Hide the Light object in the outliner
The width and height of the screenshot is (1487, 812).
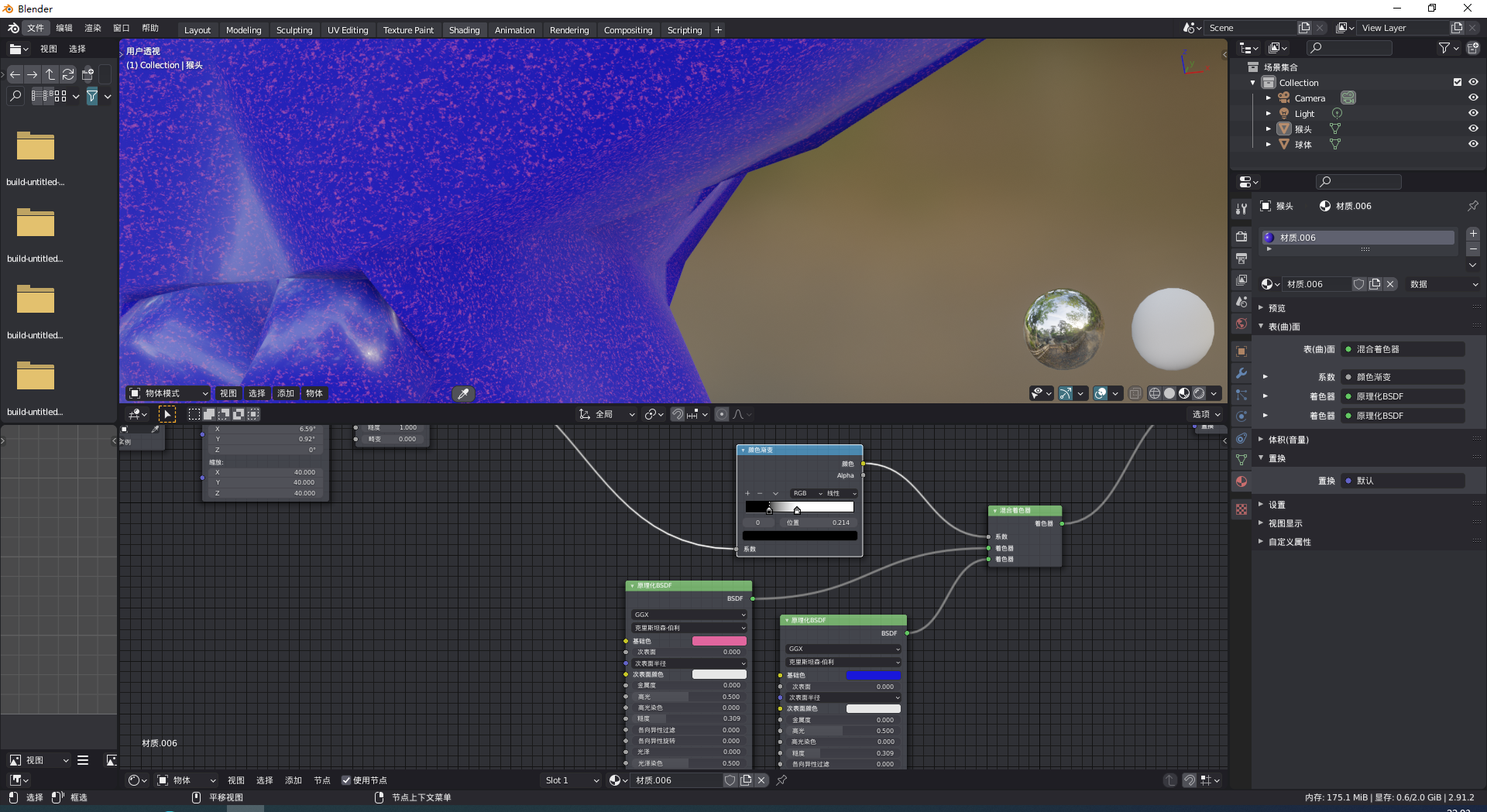click(1473, 113)
